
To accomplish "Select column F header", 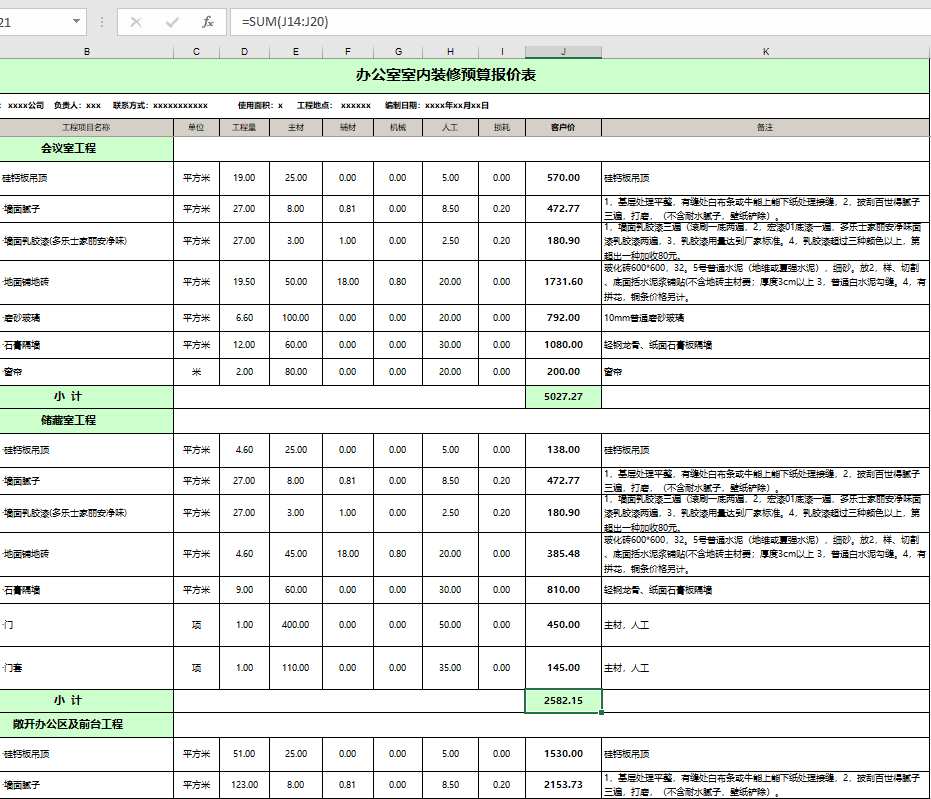I will 348,52.
